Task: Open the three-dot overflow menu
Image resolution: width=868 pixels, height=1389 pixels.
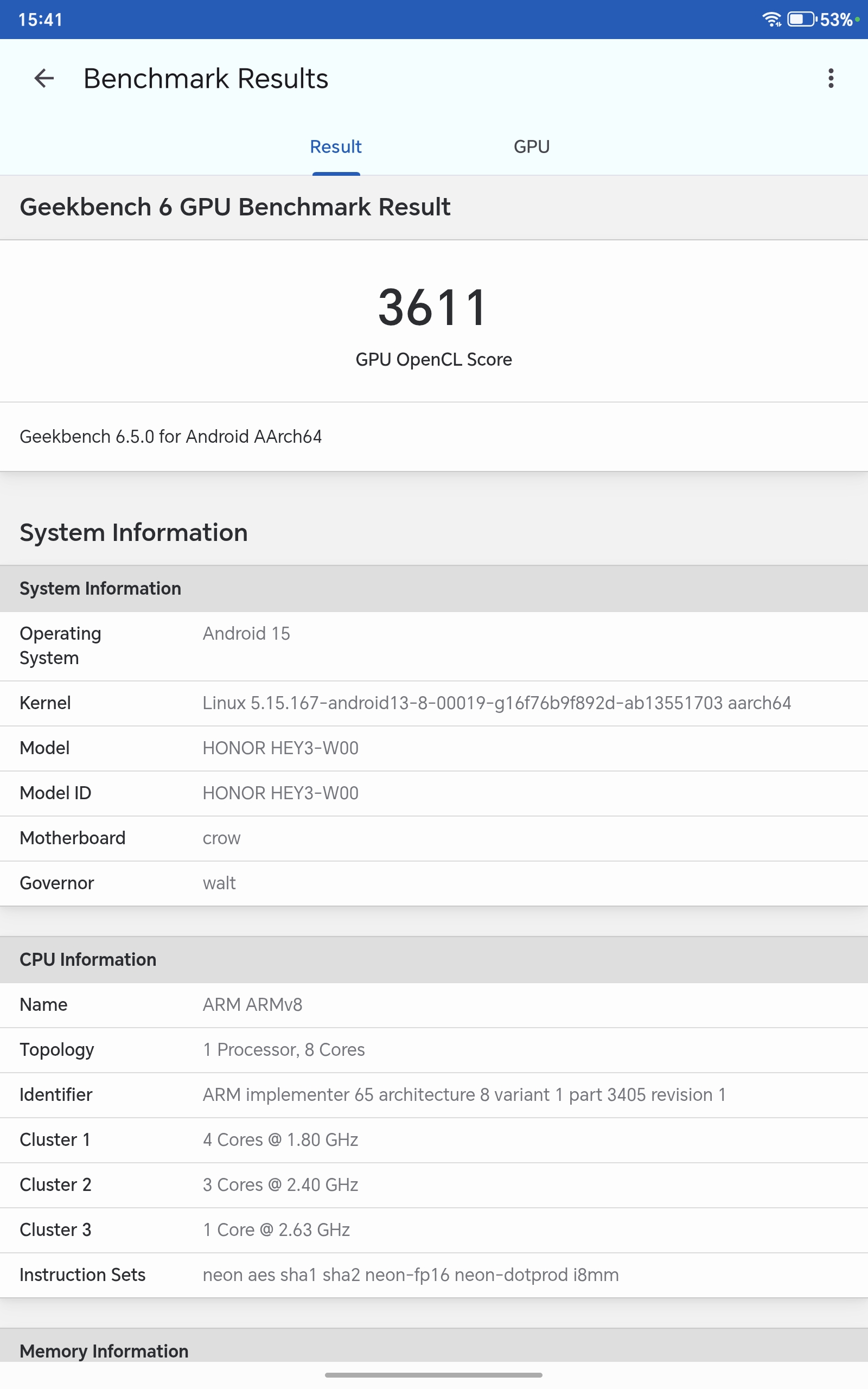Action: click(830, 78)
